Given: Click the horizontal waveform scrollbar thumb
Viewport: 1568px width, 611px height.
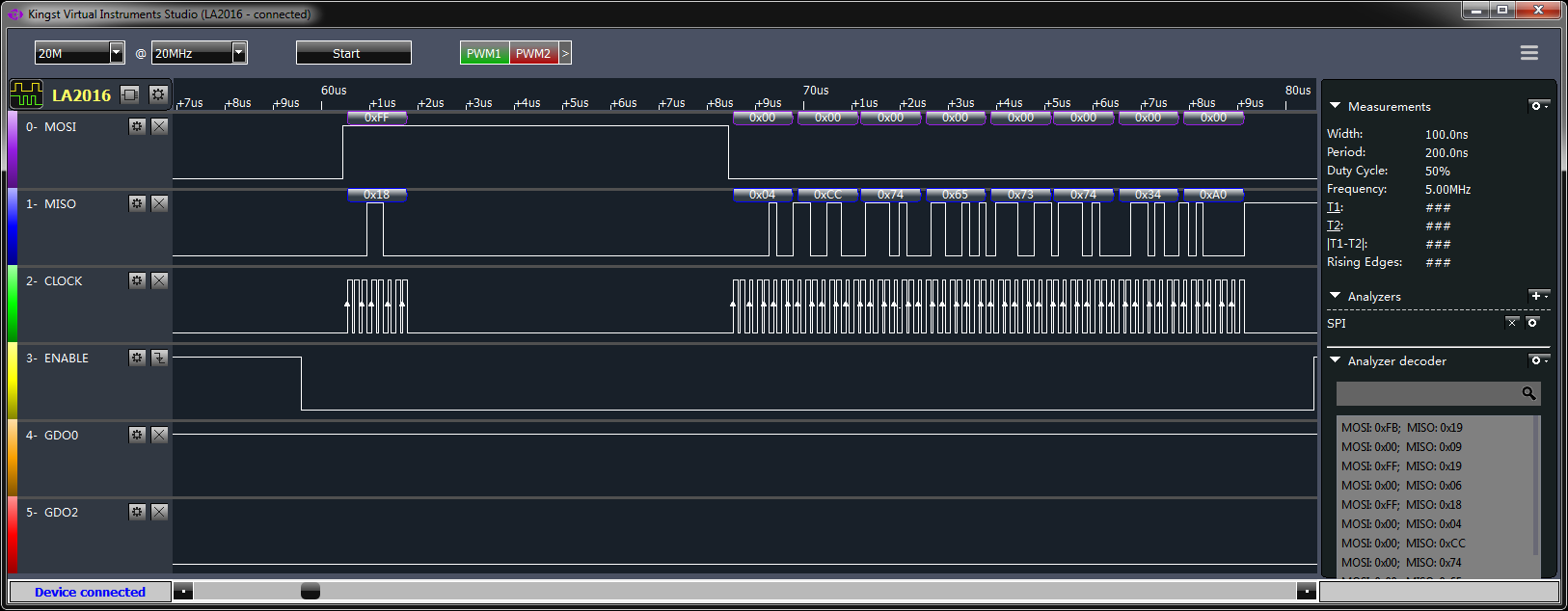Looking at the screenshot, I should click(x=311, y=591).
